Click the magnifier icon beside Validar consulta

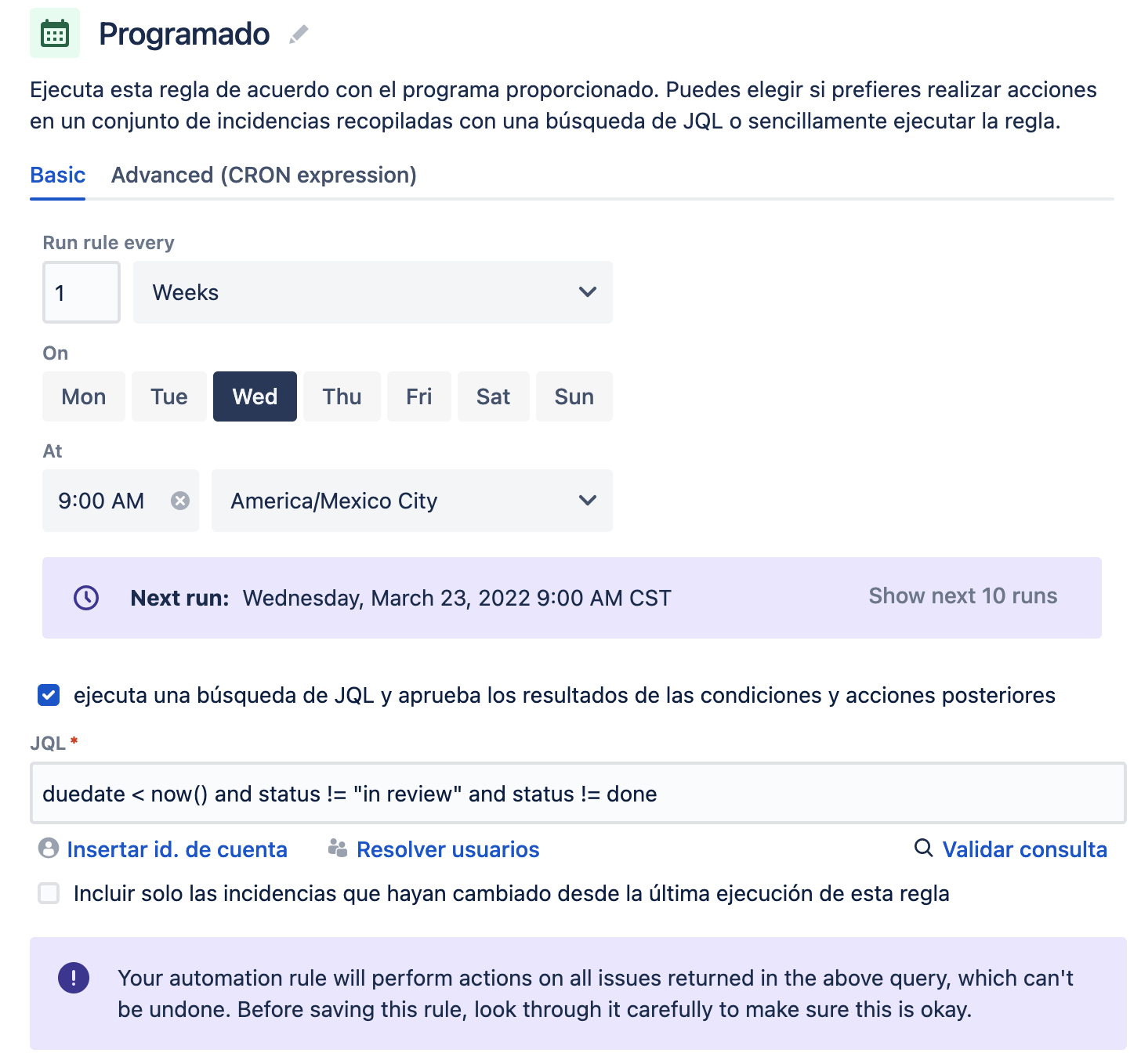(924, 848)
